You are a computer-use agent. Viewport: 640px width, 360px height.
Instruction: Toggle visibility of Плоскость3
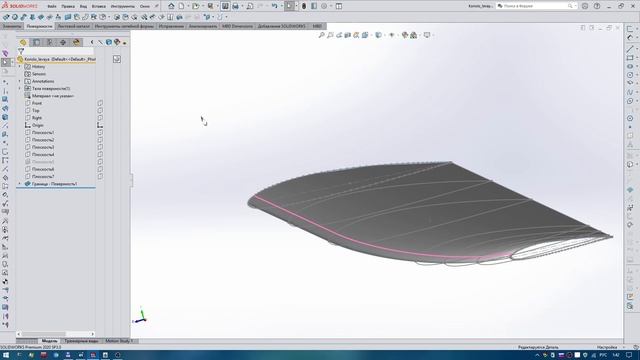(x=100, y=147)
